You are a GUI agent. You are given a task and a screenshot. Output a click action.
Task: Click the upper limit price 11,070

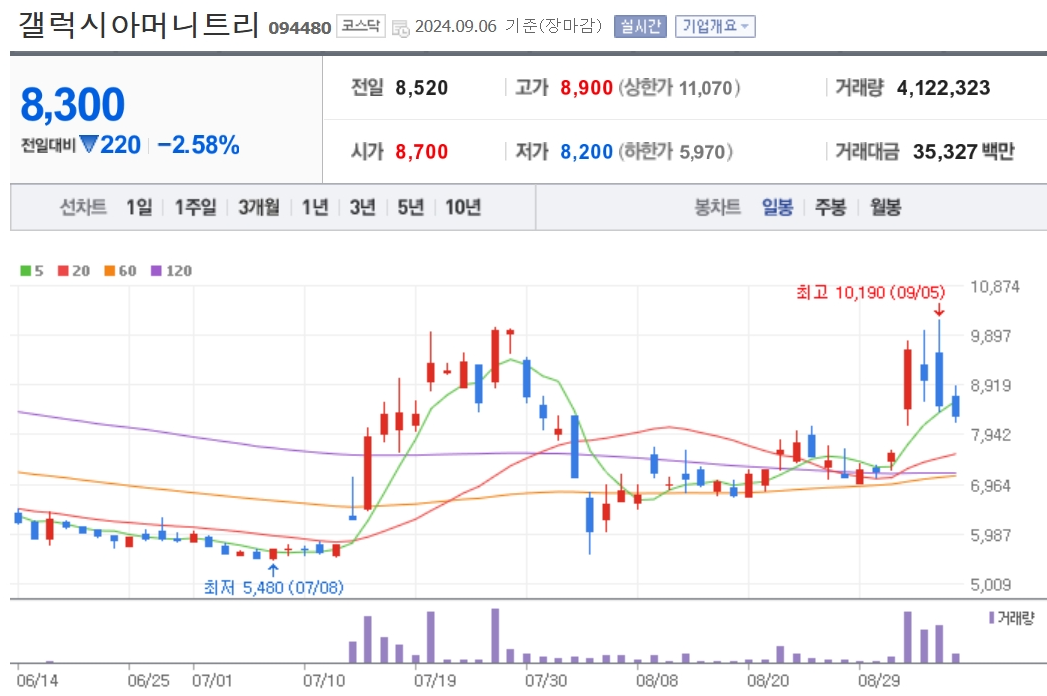[706, 88]
